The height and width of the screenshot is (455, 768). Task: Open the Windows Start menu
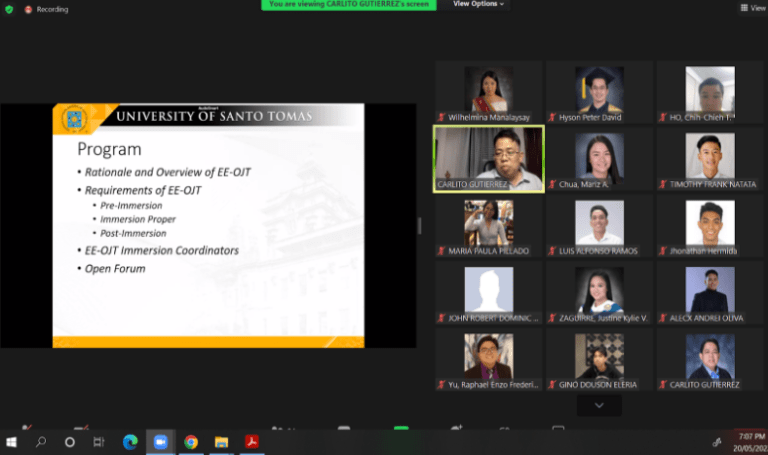tap(11, 442)
